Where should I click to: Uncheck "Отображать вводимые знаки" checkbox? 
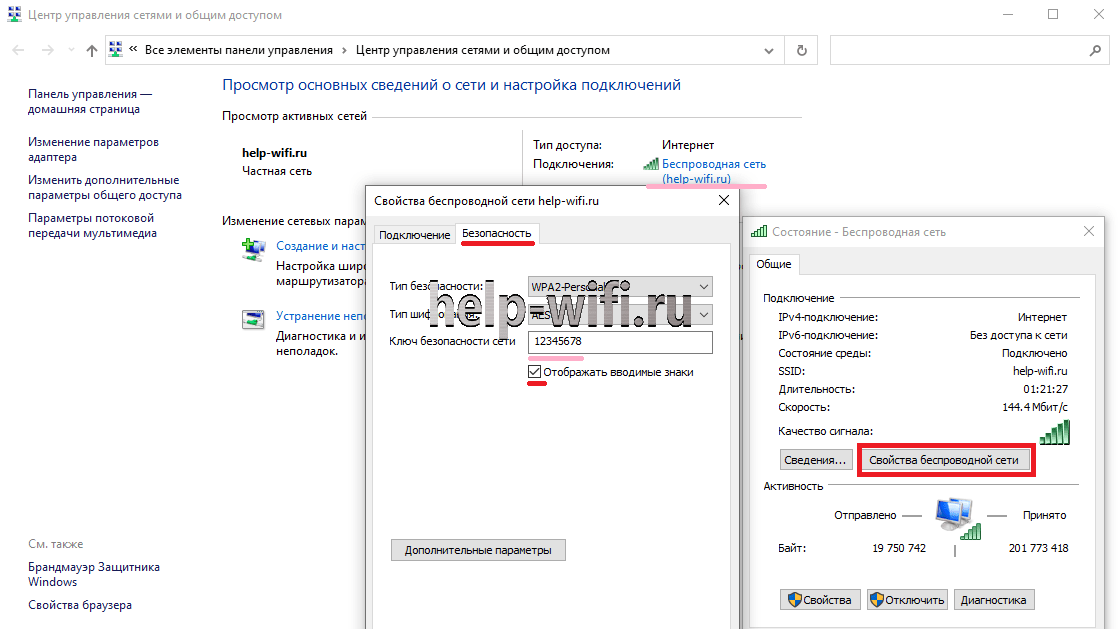(x=535, y=372)
